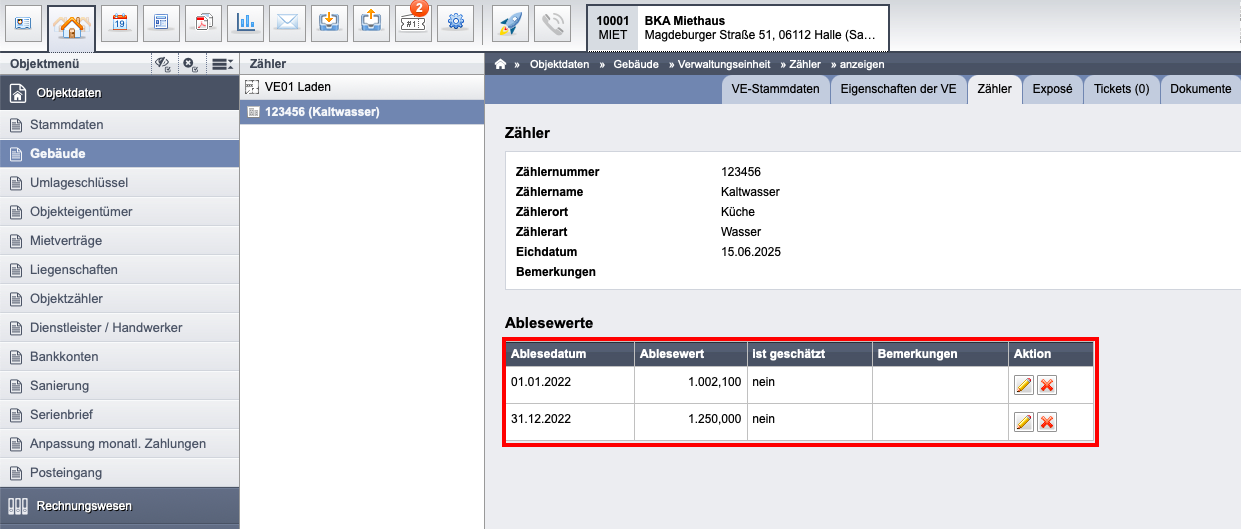This screenshot has width=1241, height=529.
Task: Switch to Eigenschaften der VE tab
Action: coord(898,90)
